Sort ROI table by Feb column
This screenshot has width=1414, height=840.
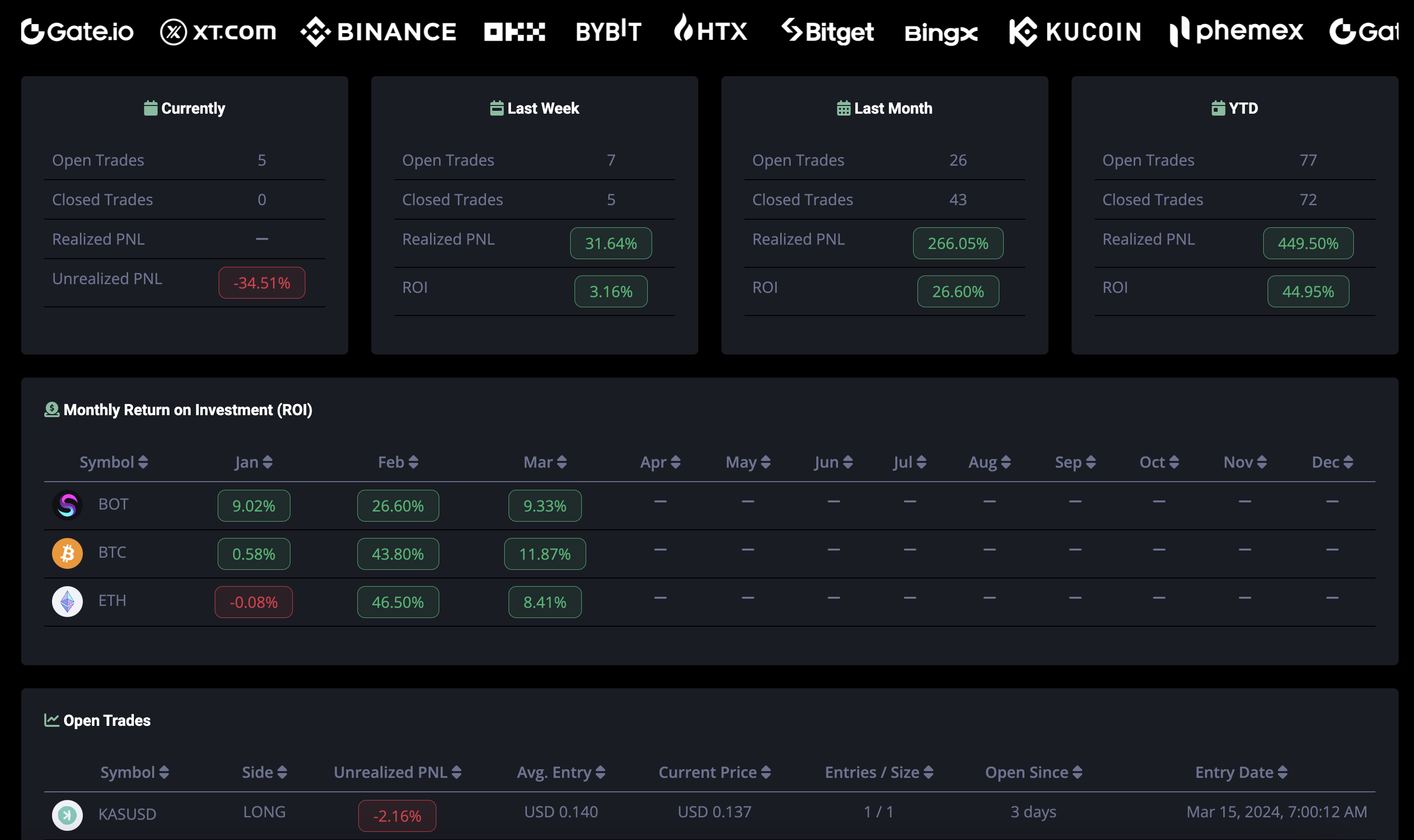point(398,462)
